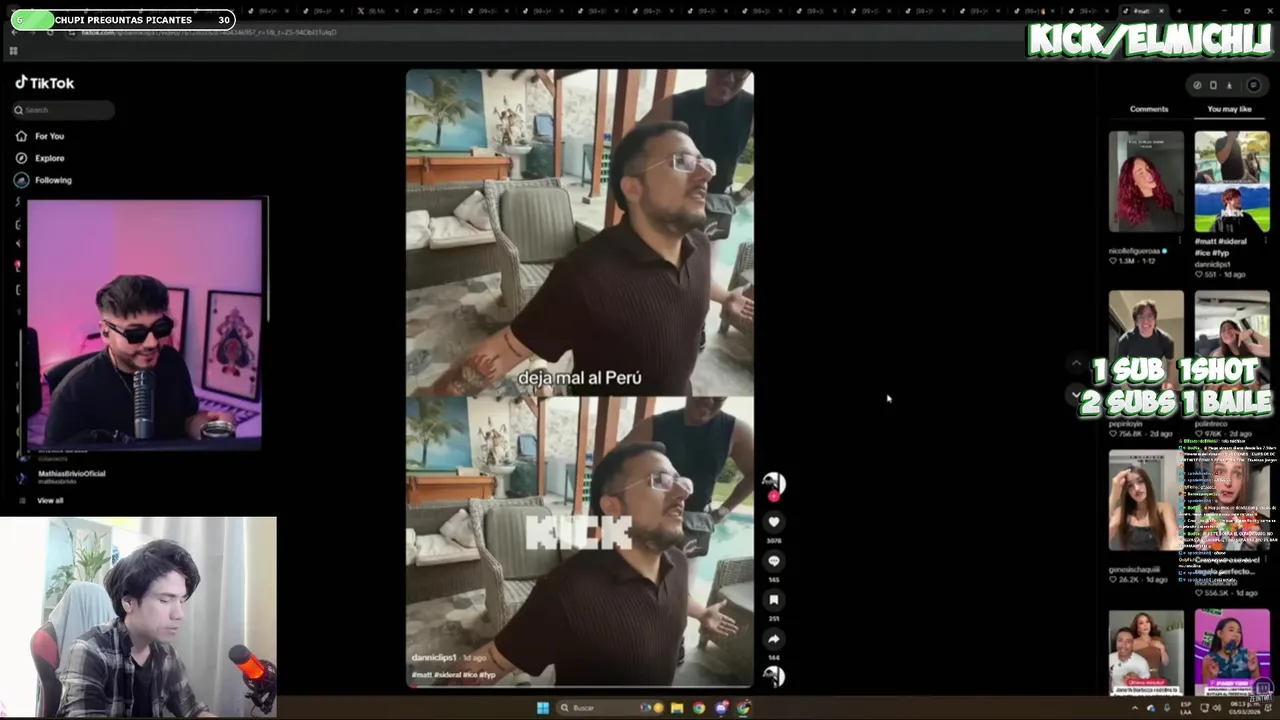Open the polintreco car video thumbnail

click(x=1232, y=340)
